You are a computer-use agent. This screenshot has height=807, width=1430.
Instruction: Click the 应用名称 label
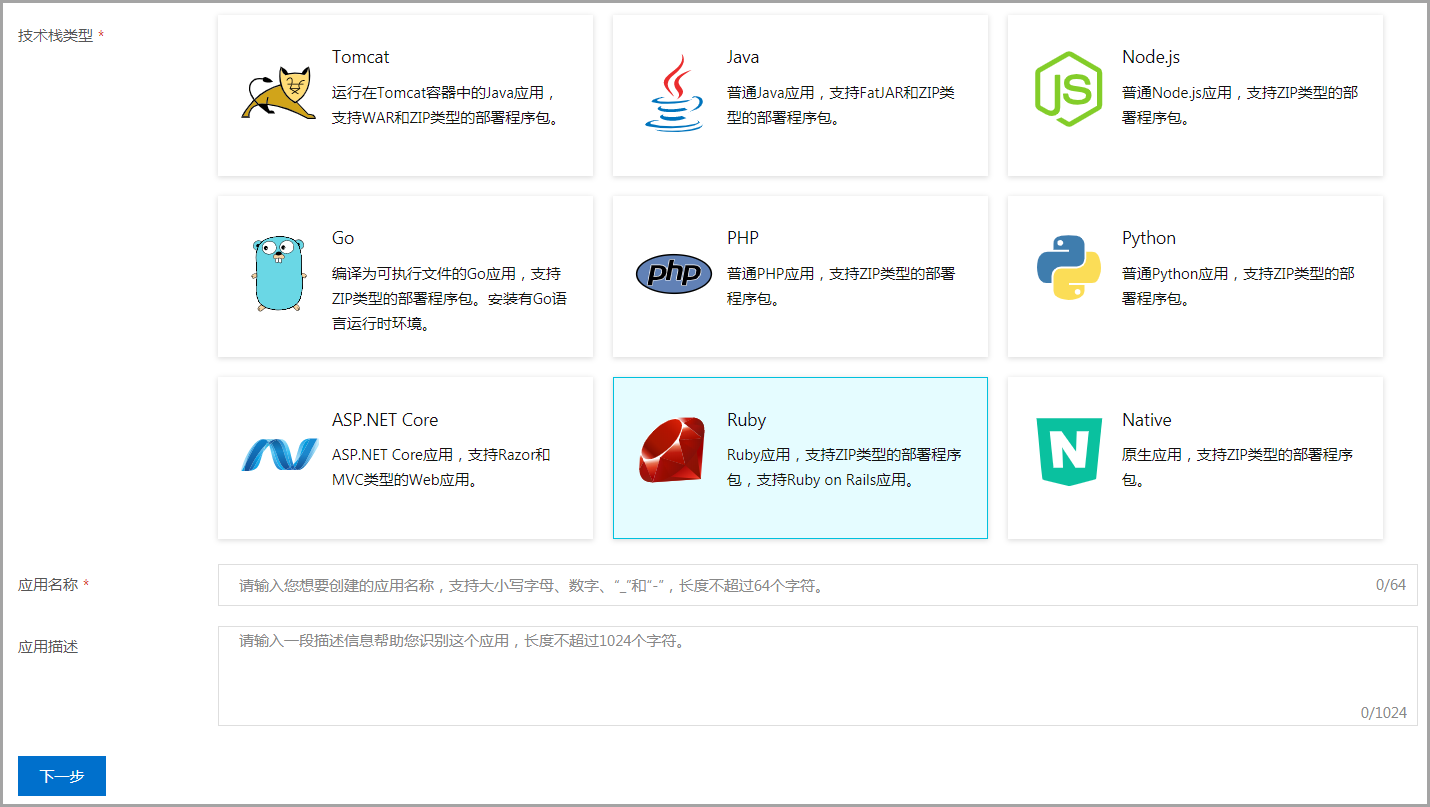tap(48, 584)
